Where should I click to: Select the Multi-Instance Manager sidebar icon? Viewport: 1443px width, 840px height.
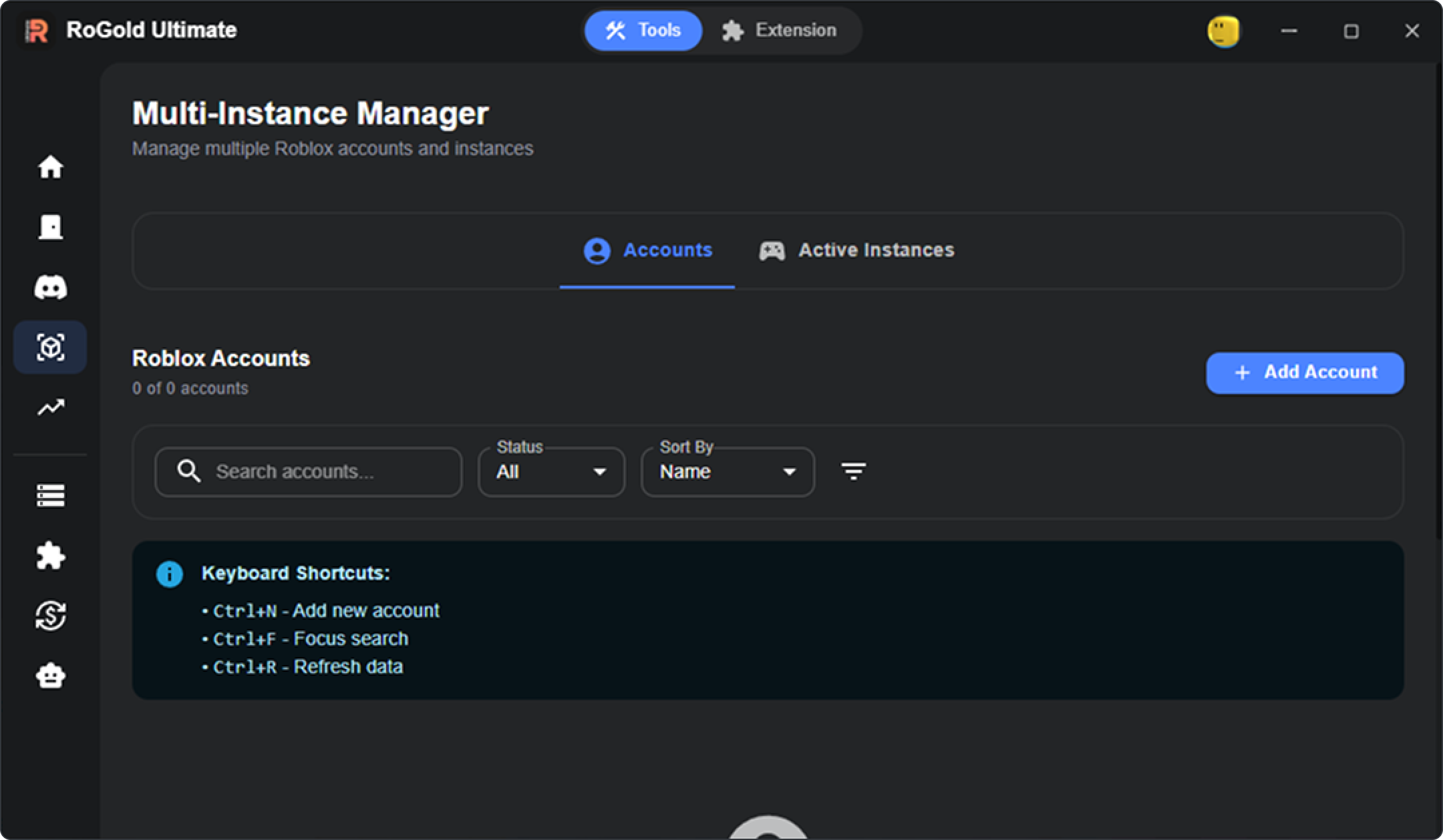[x=50, y=347]
